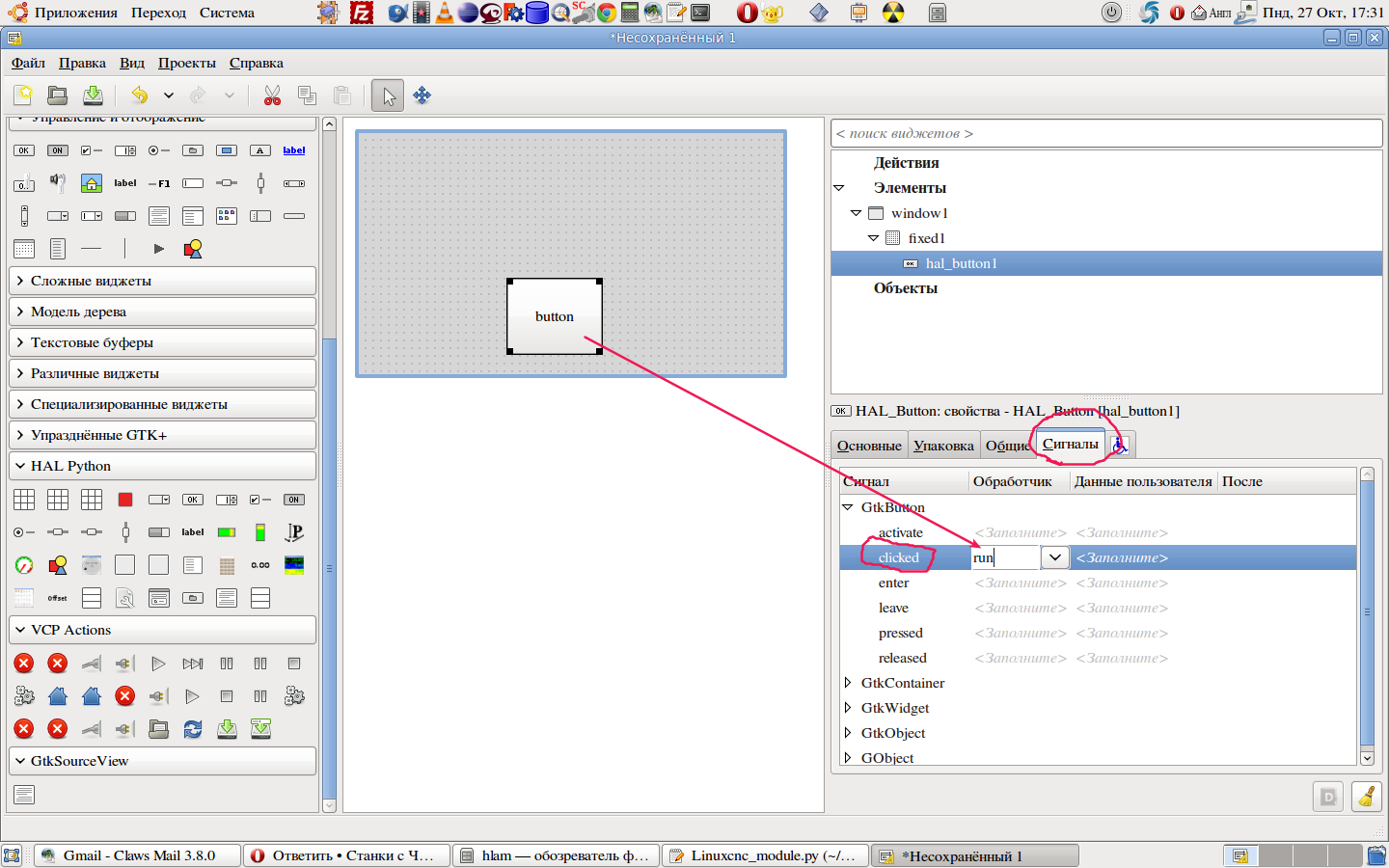Expand the Модель дерева palette group
This screenshot has width=1389, height=868.
click(x=162, y=312)
